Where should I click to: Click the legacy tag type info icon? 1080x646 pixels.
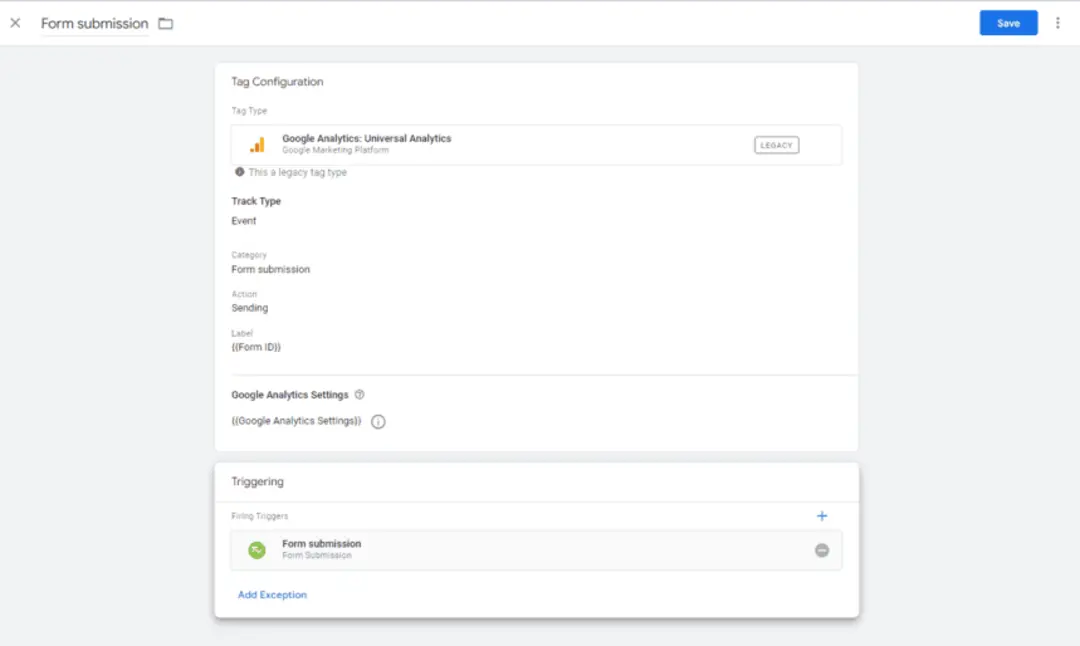[240, 172]
